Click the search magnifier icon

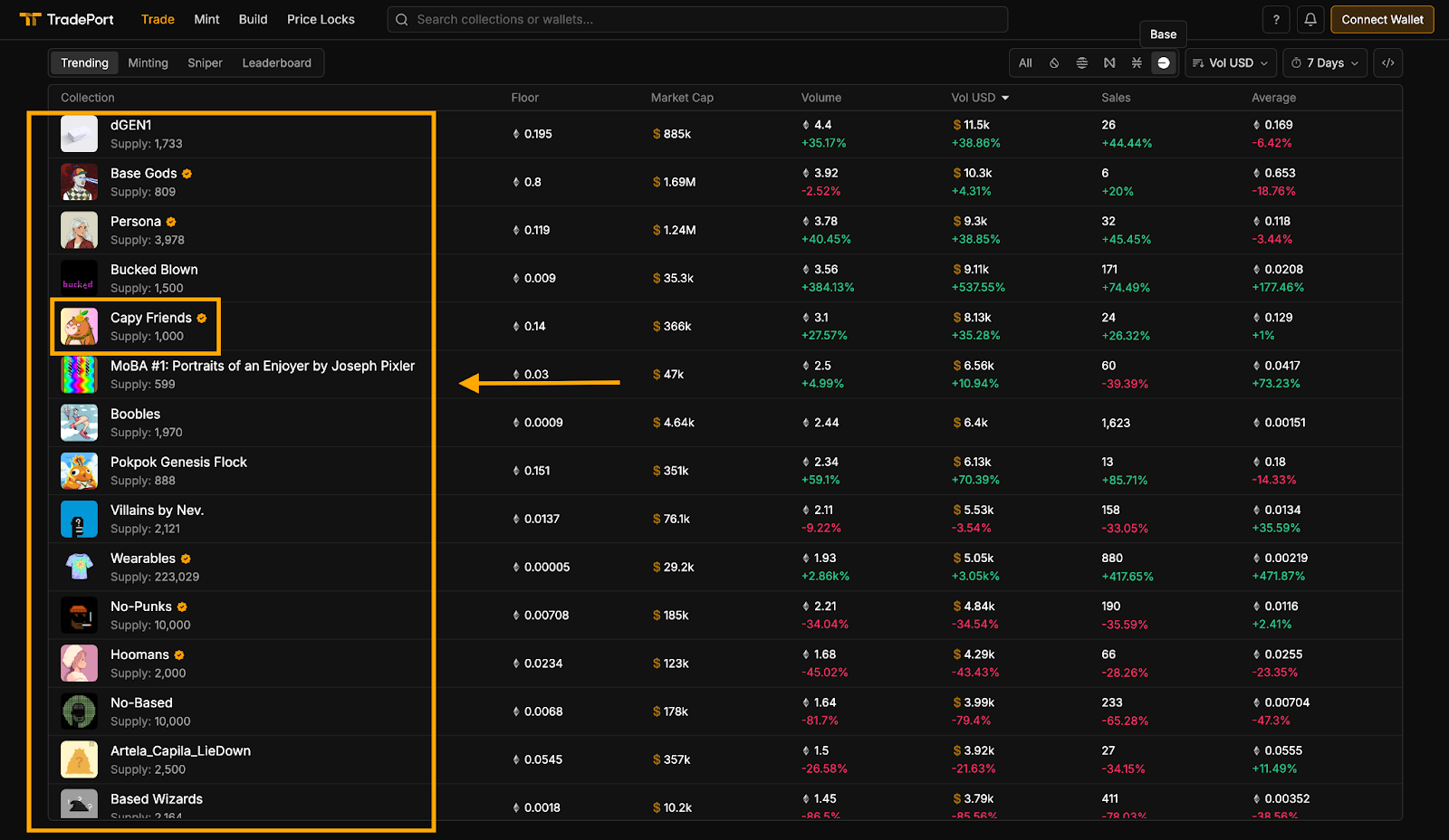click(402, 19)
